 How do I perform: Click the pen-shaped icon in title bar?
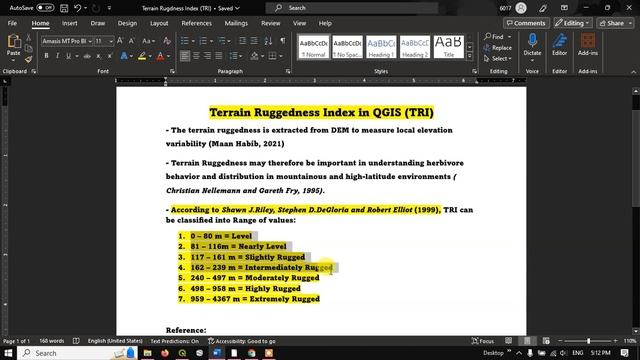(543, 8)
